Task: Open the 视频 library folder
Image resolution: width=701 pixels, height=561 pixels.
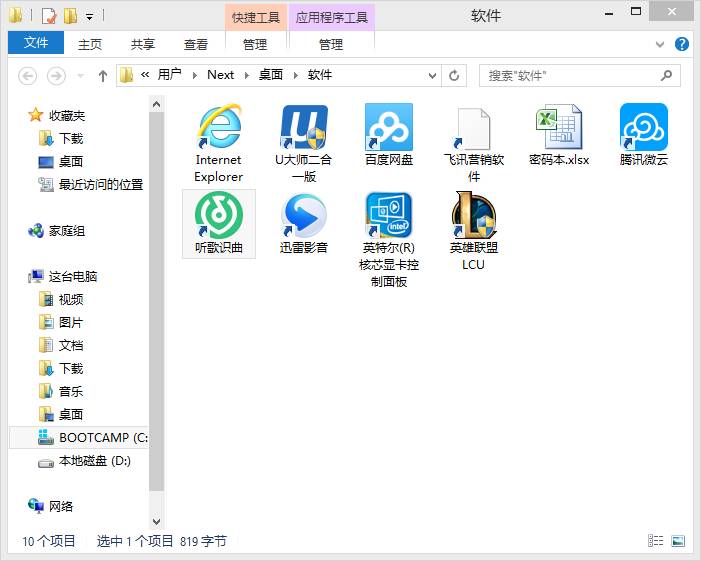Action: point(61,299)
